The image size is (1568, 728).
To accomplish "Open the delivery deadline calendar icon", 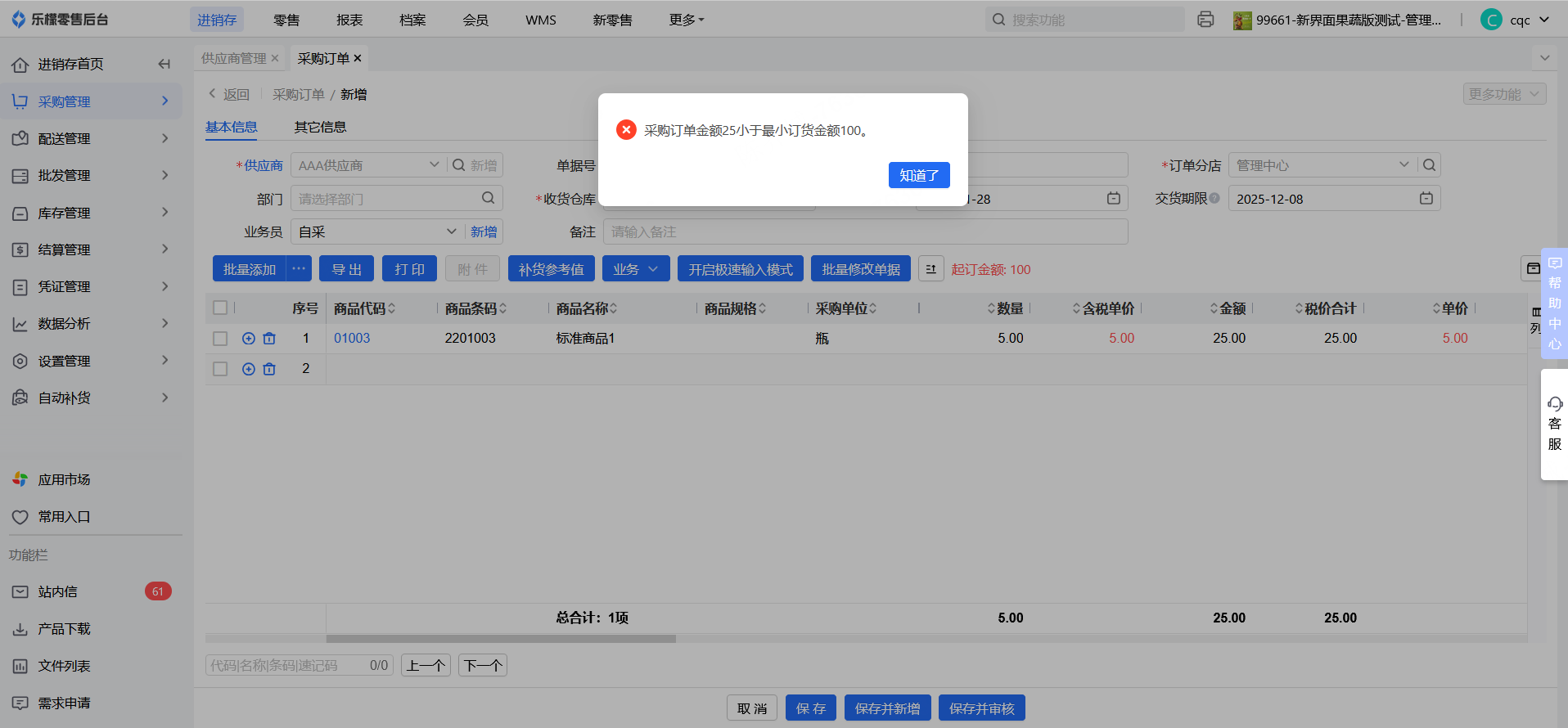I will pos(1426,199).
